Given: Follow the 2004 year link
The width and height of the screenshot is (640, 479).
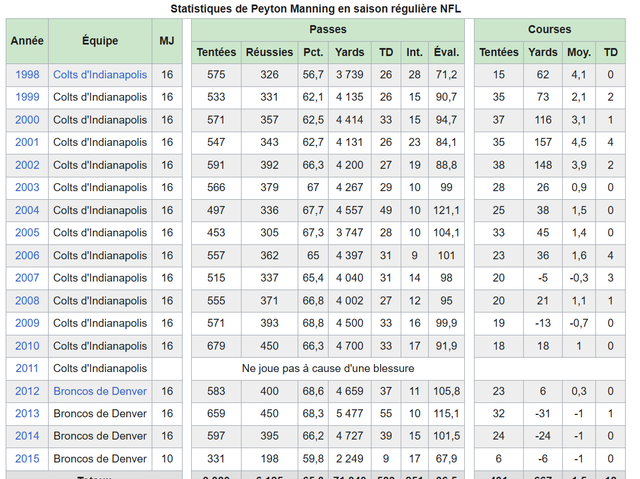Looking at the screenshot, I should point(26,210).
